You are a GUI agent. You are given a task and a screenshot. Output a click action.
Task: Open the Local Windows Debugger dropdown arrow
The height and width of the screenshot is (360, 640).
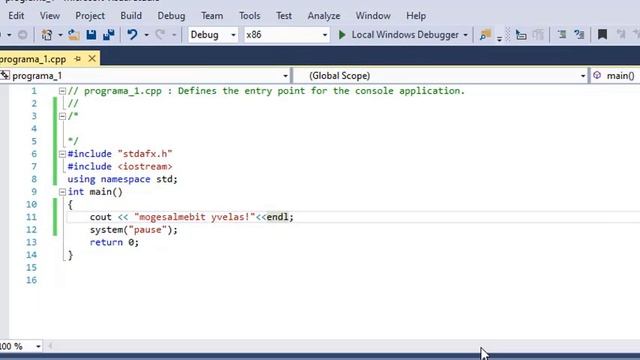[465, 35]
